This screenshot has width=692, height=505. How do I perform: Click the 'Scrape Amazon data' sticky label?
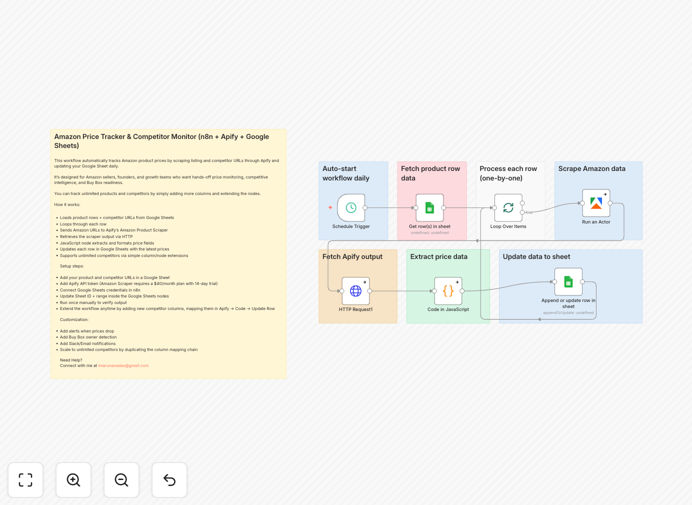[x=591, y=169]
